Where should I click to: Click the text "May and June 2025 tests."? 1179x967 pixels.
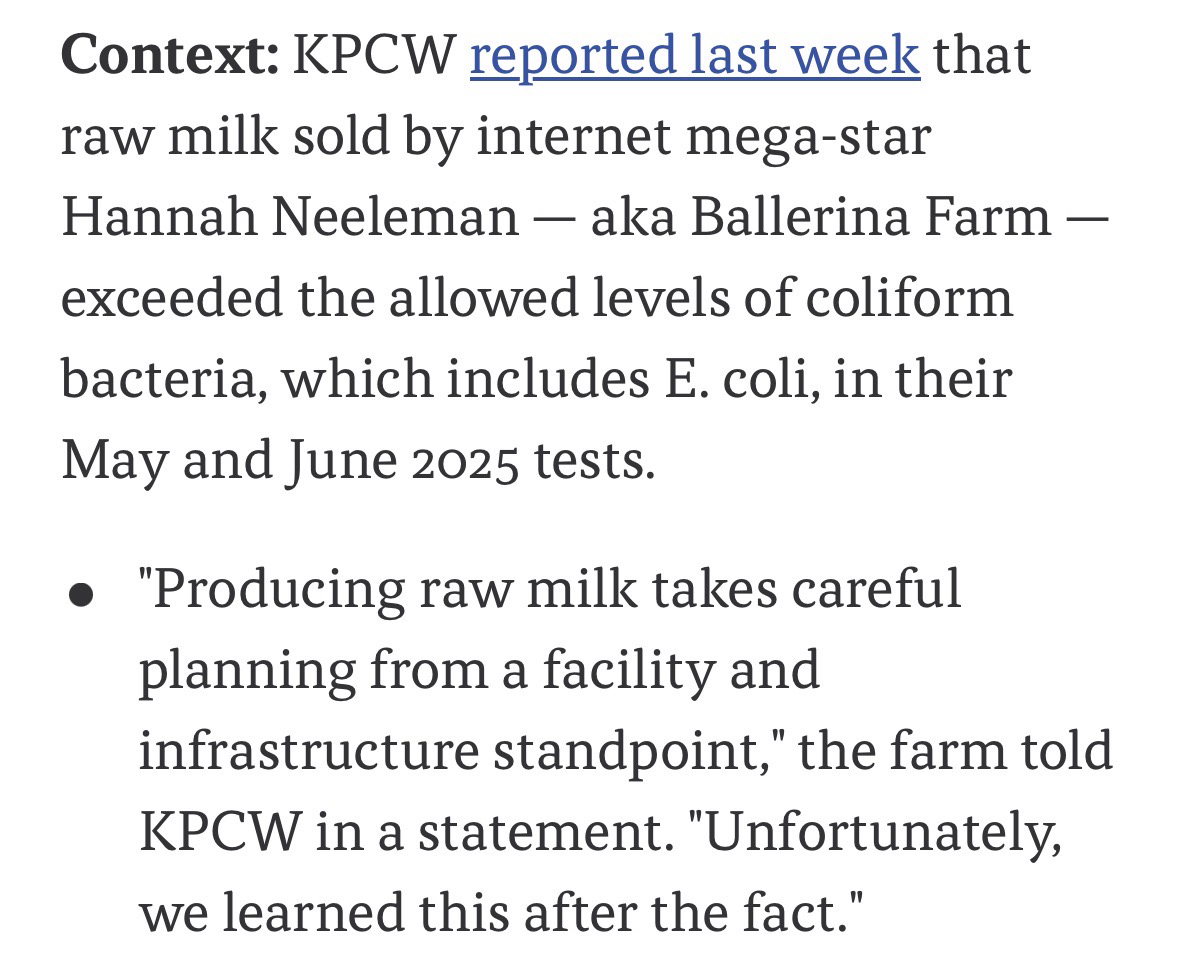click(x=358, y=461)
